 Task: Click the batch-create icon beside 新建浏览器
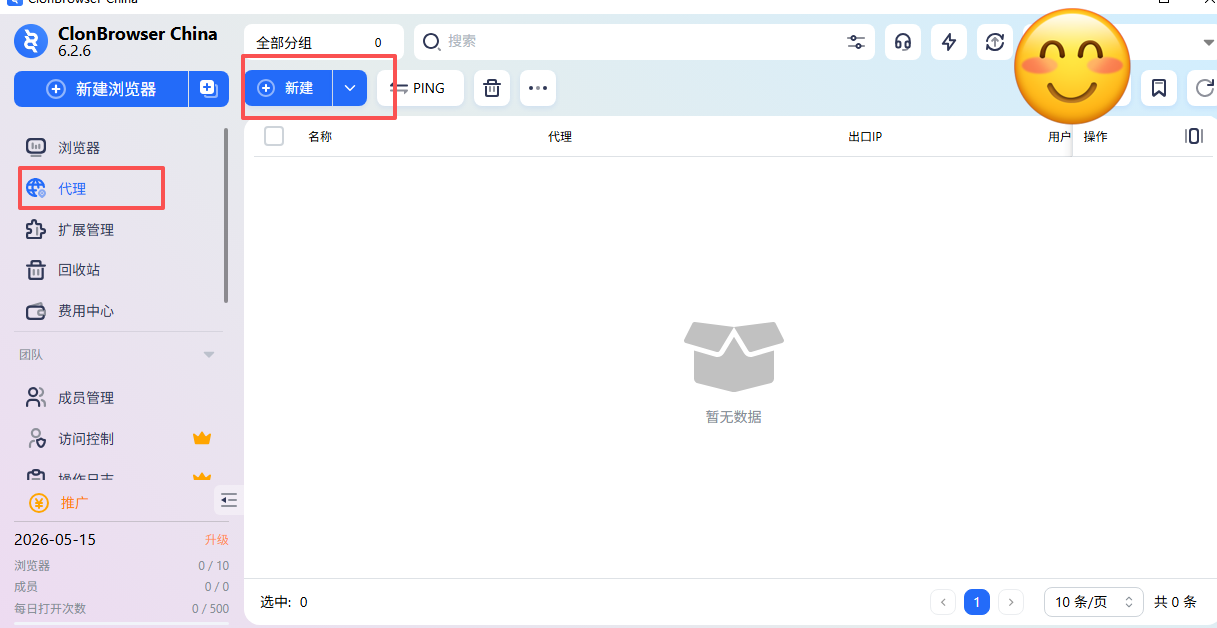[208, 89]
